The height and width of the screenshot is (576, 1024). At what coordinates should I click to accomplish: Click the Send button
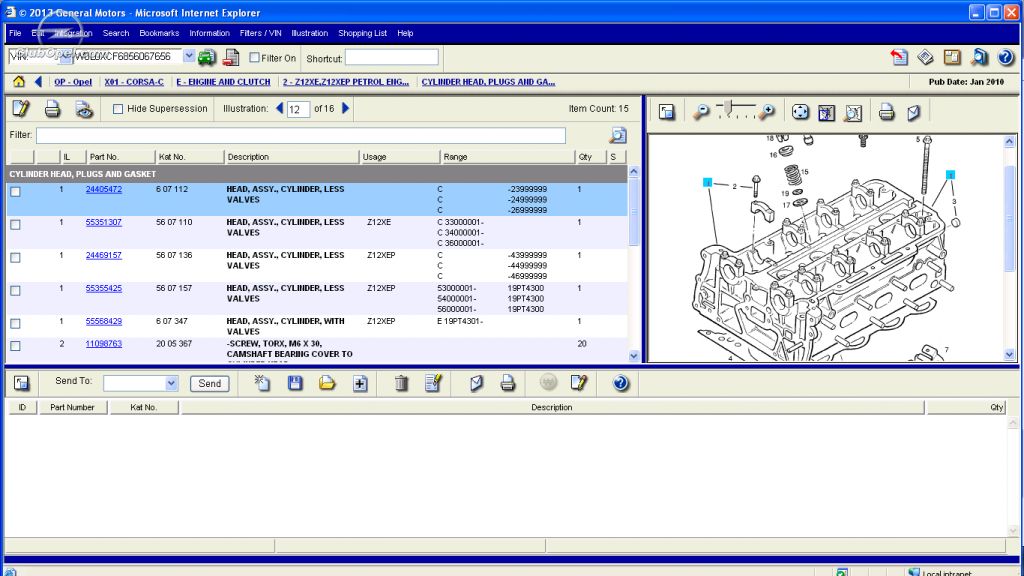point(210,383)
